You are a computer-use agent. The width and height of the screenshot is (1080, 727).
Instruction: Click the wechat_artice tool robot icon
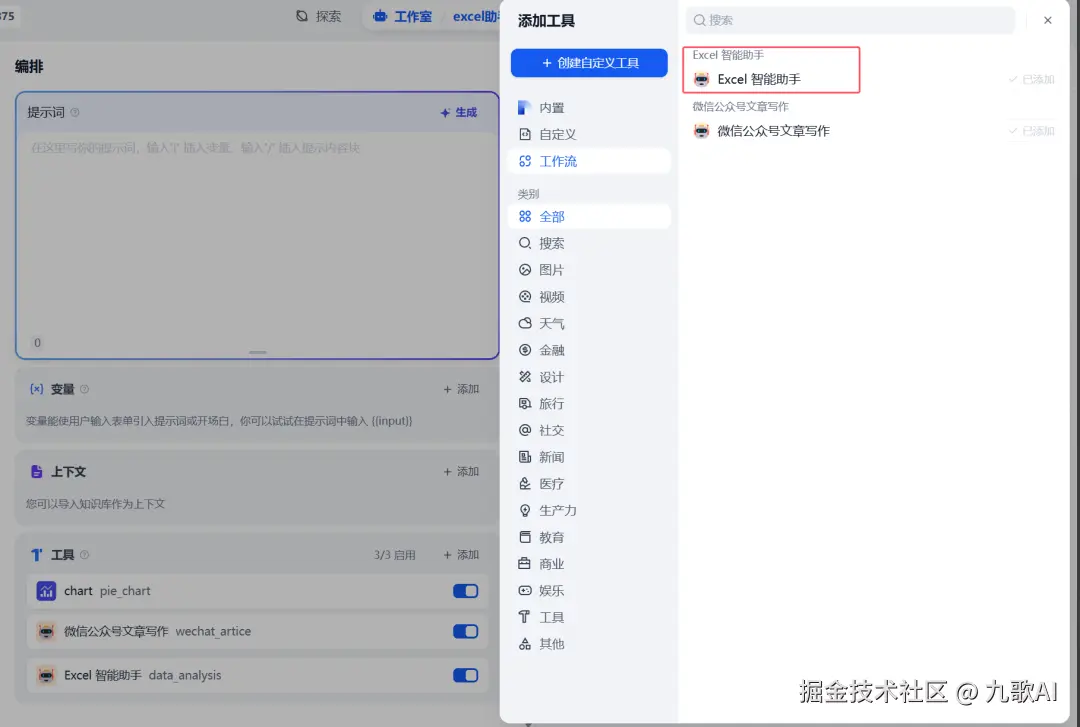point(46,631)
